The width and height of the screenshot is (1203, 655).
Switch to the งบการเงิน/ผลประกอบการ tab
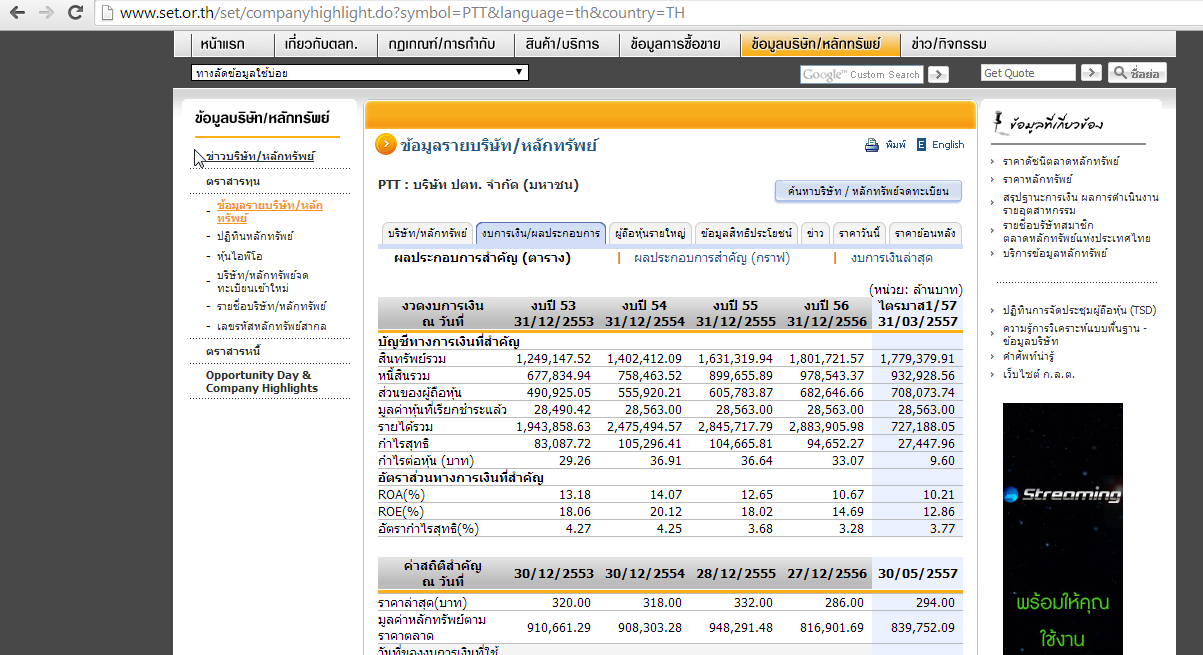coord(541,233)
